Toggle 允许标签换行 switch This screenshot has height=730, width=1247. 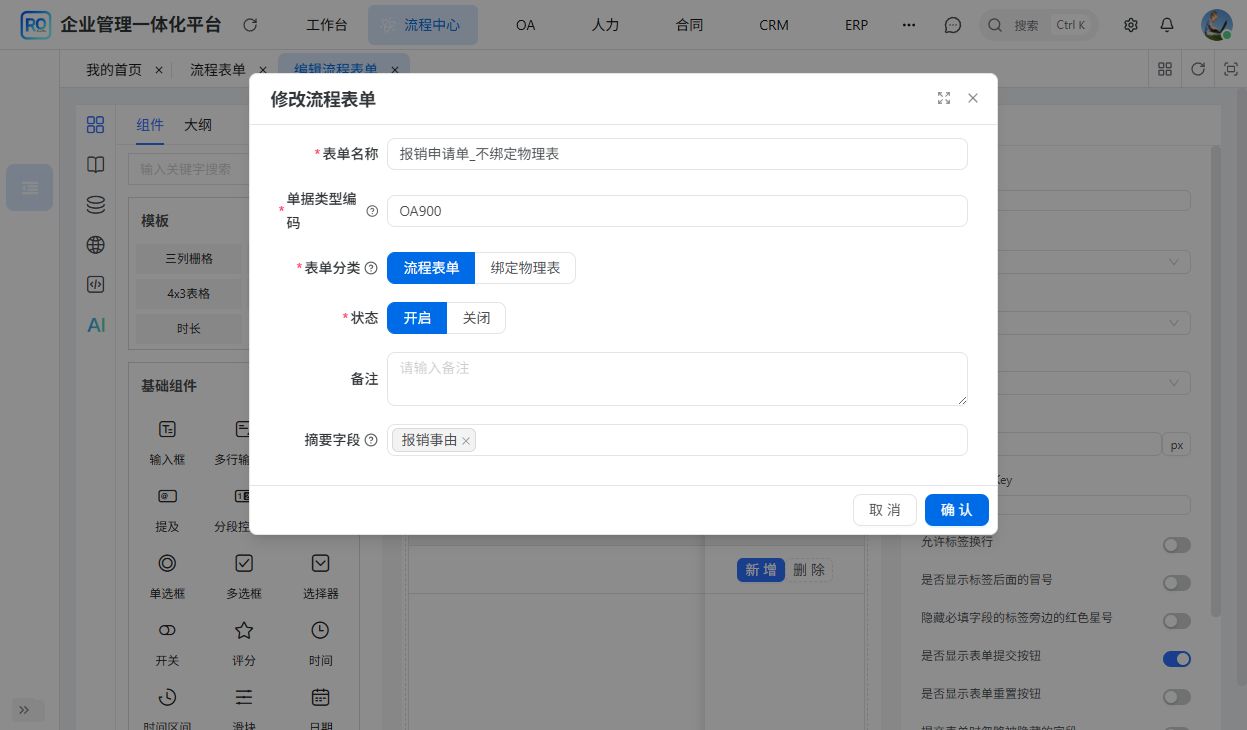(1177, 545)
